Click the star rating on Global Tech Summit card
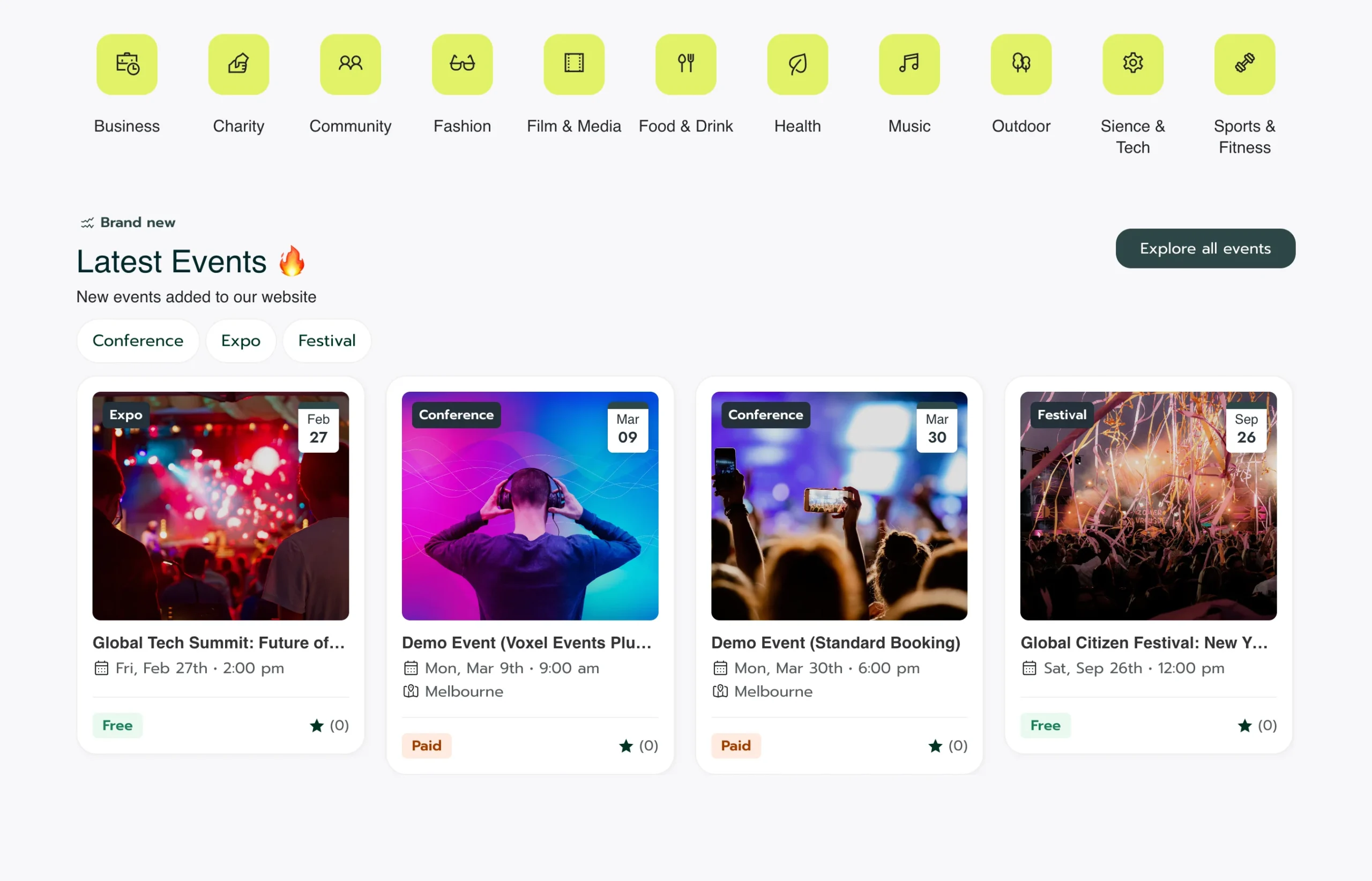Screen dimensions: 1372x881 coord(329,726)
